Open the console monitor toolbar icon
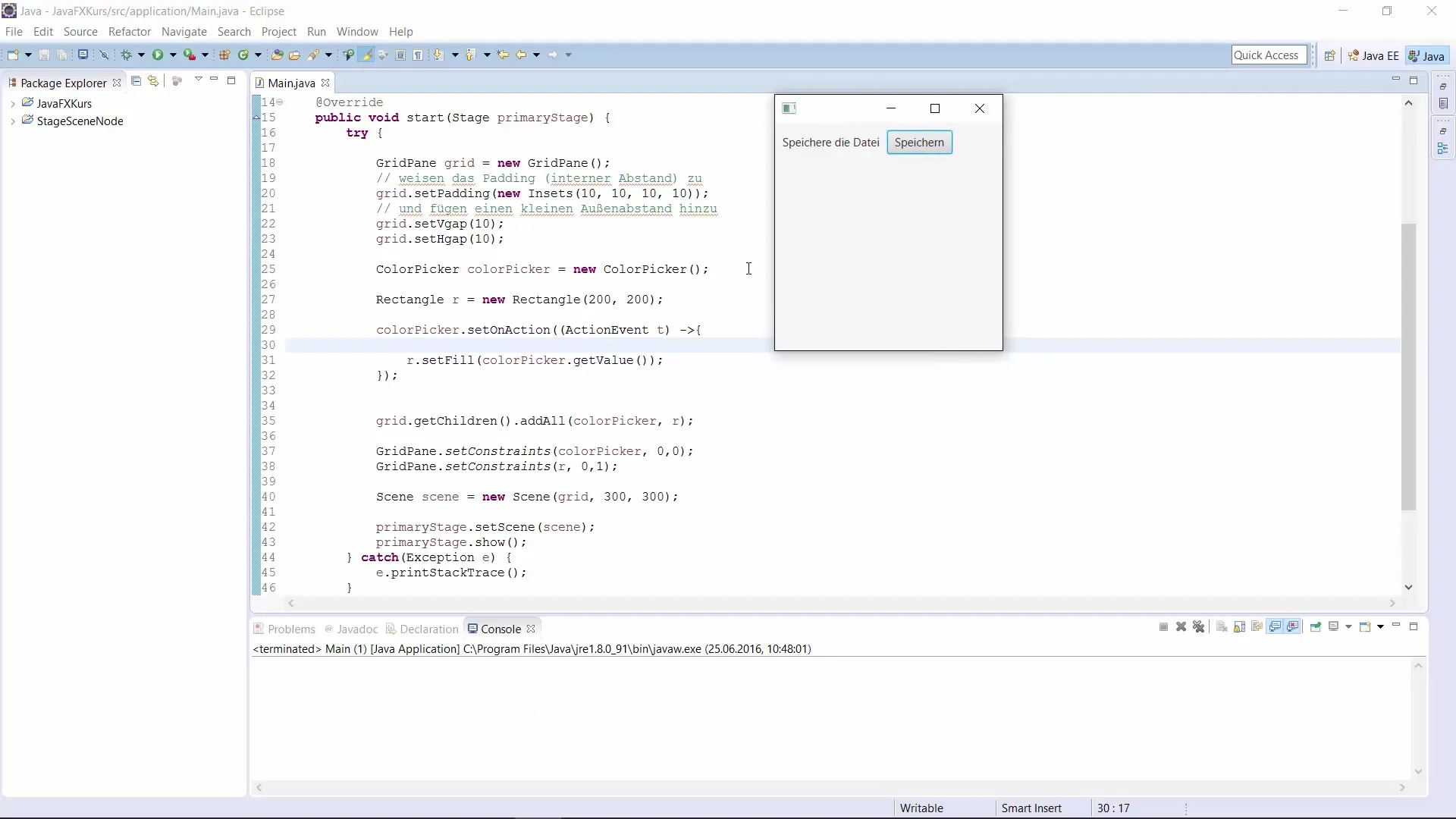Screen dimensions: 1456x819 coord(83,55)
